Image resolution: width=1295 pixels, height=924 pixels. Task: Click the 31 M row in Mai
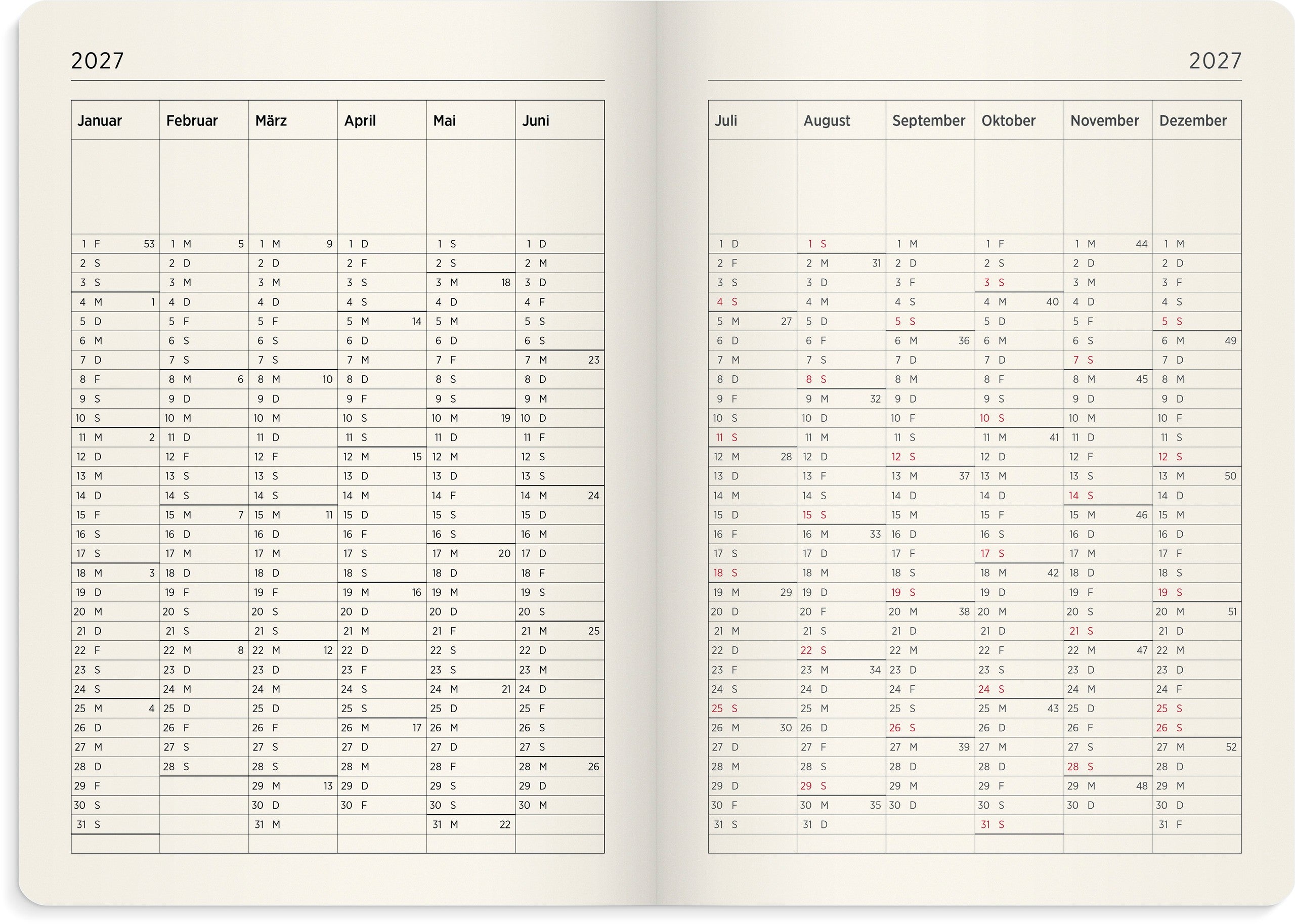(447, 824)
